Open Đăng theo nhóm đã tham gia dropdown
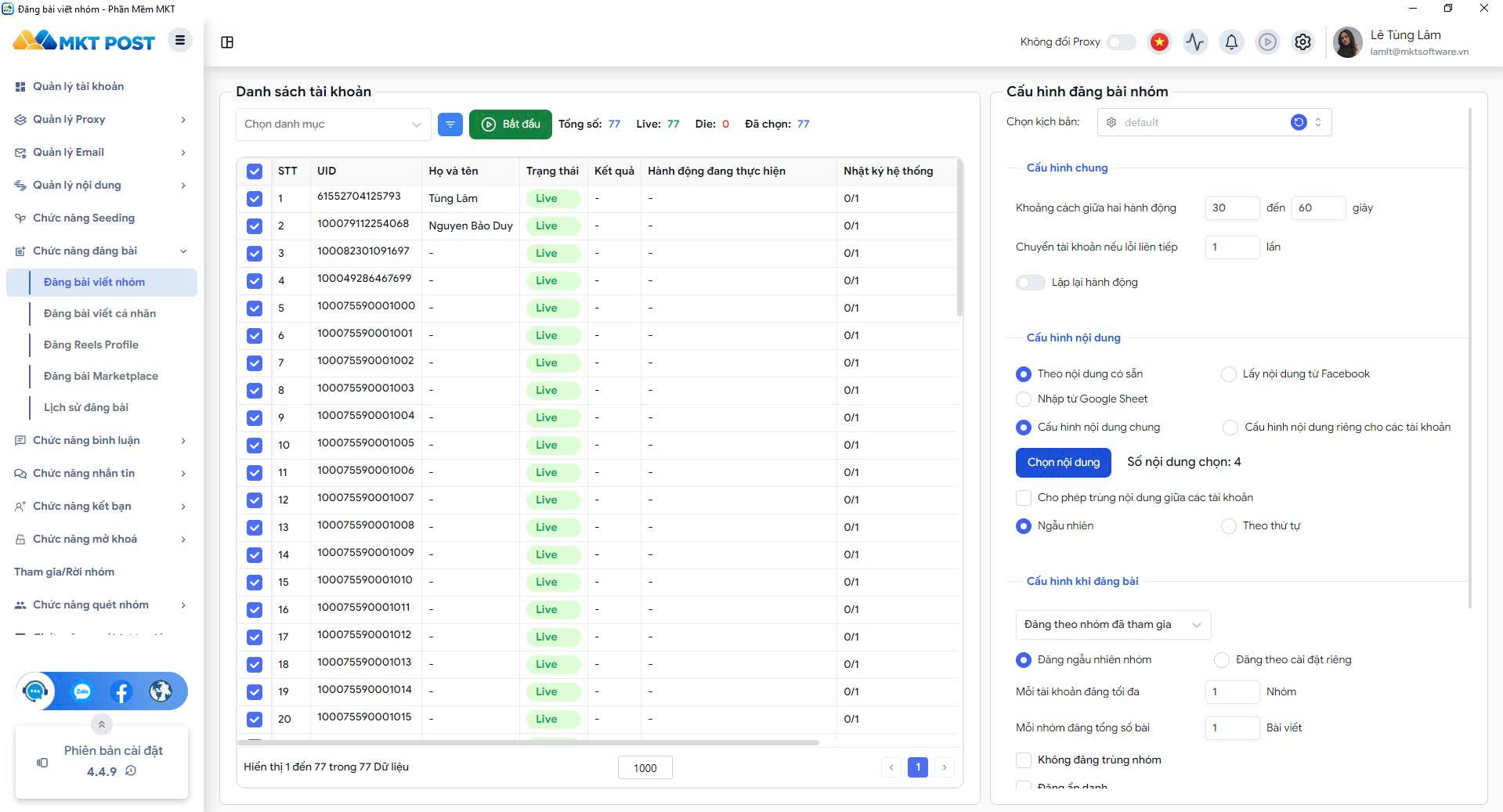 [1113, 625]
